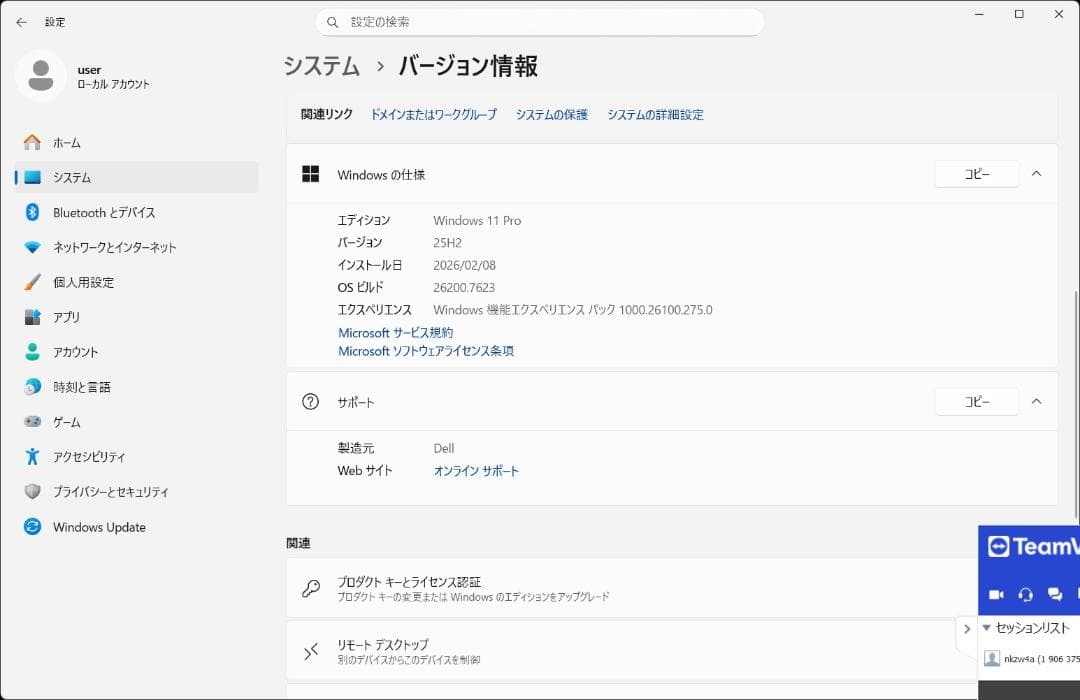Open TeamViewer audio controls via headset icon
The height and width of the screenshot is (700, 1080).
pos(1027,594)
